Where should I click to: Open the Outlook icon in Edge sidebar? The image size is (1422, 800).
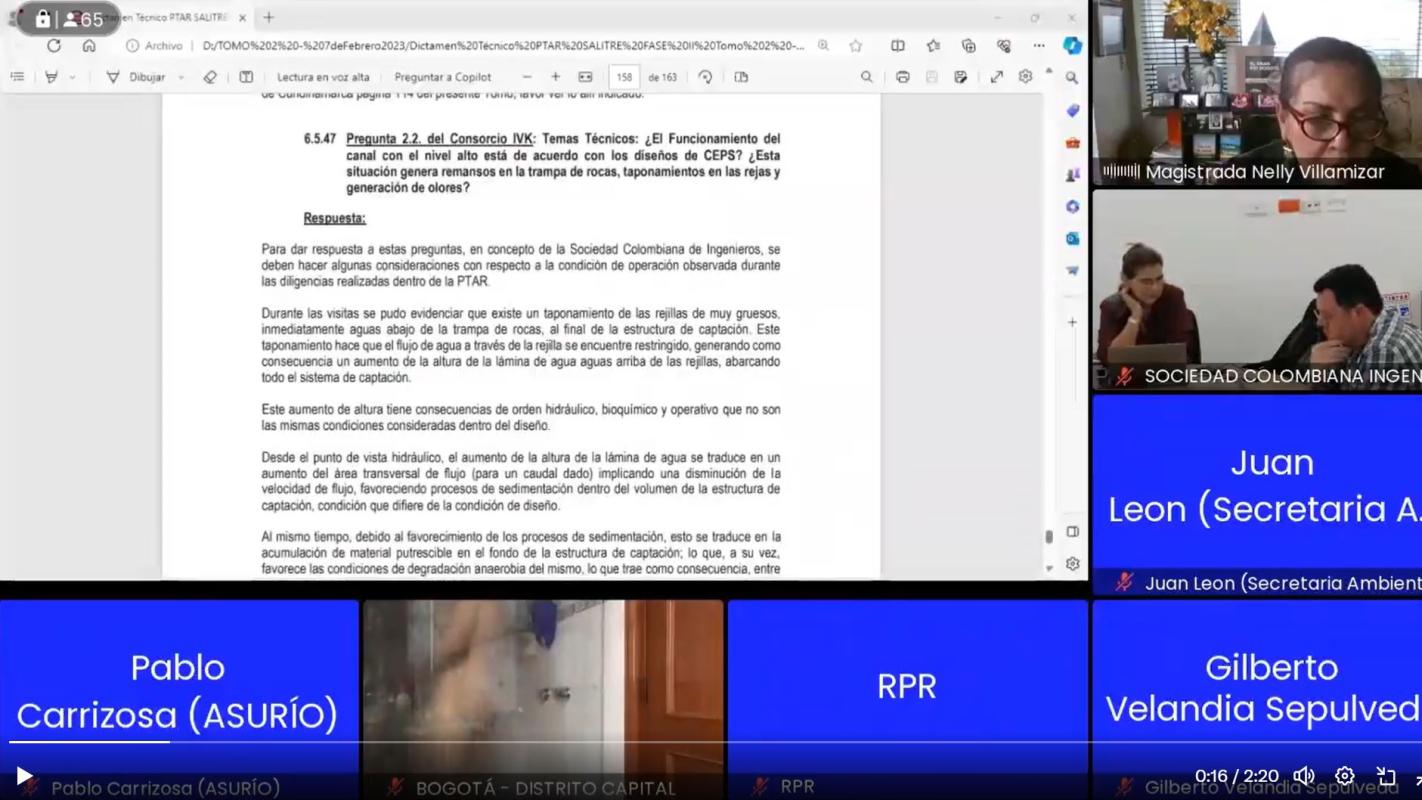pos(1072,238)
